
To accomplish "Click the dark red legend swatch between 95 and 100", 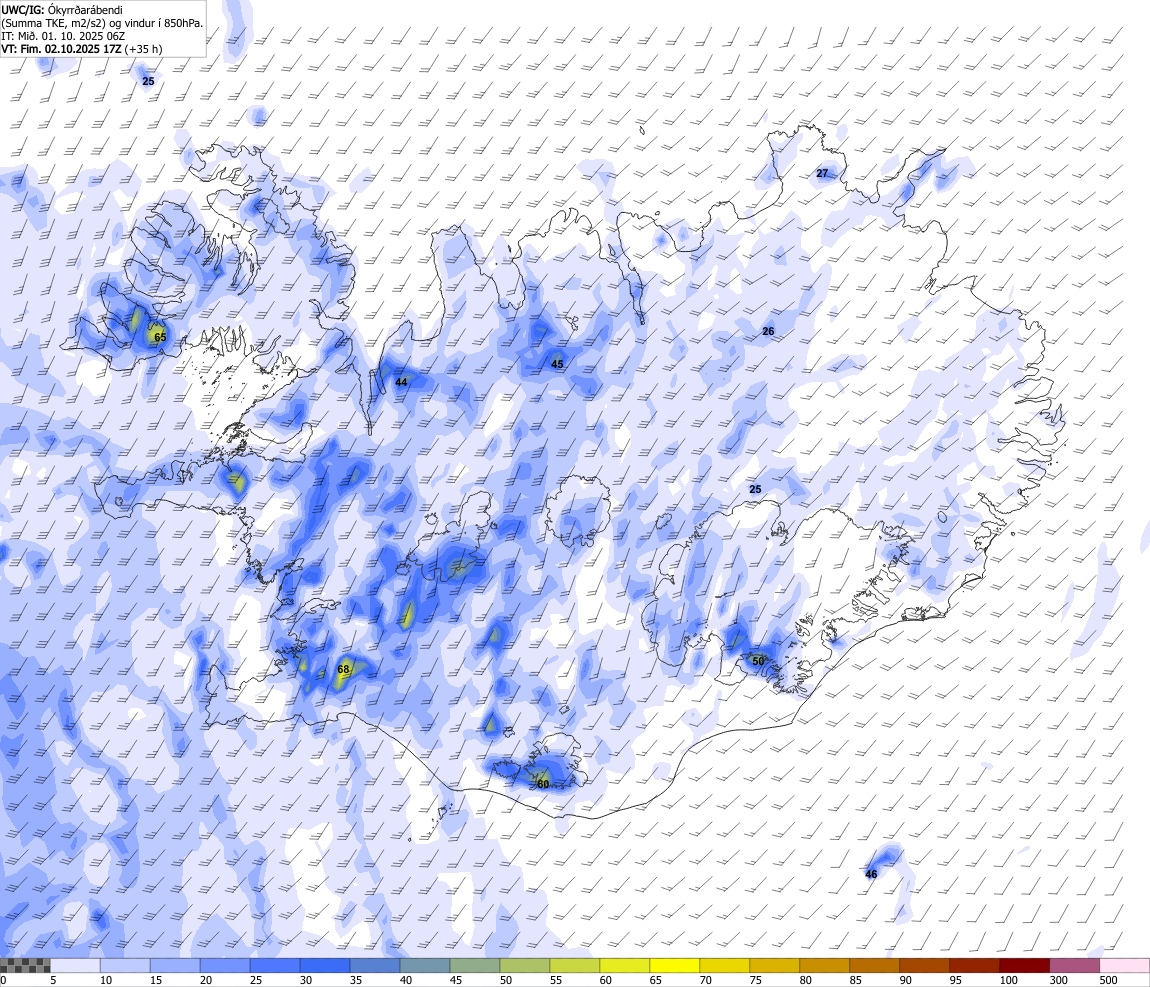I will pos(975,965).
